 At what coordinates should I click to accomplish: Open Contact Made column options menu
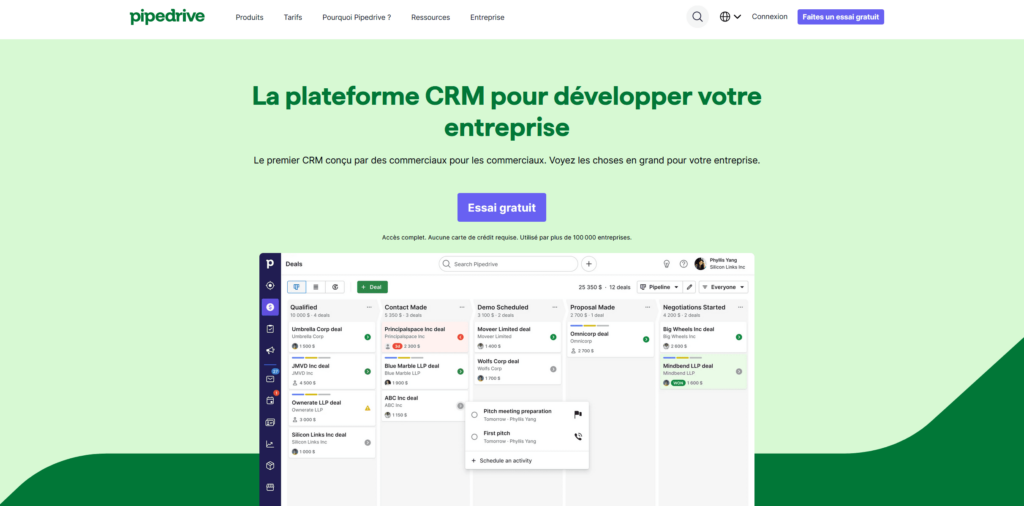462,307
